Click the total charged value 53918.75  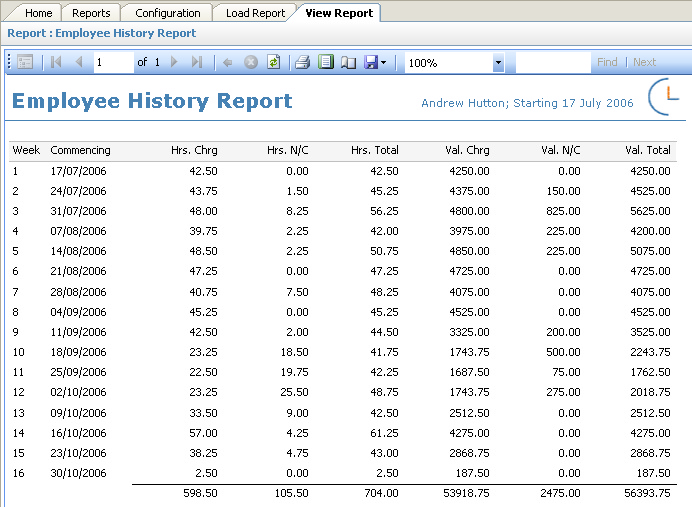tap(466, 493)
